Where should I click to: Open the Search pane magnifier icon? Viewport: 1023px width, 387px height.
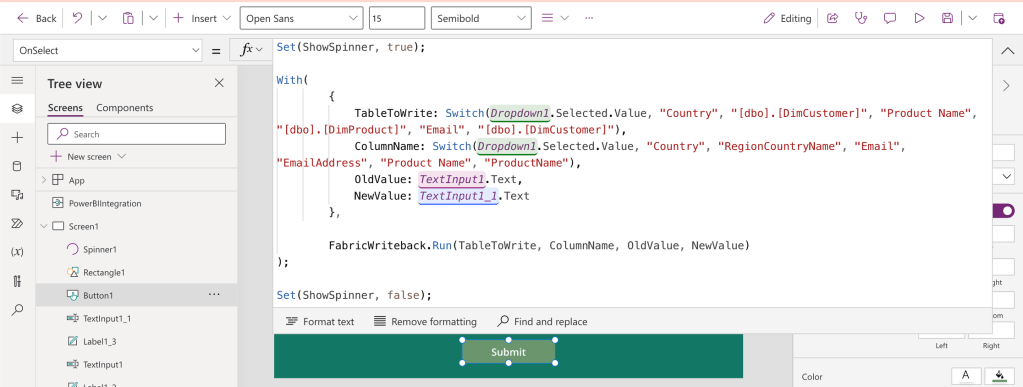[18, 309]
